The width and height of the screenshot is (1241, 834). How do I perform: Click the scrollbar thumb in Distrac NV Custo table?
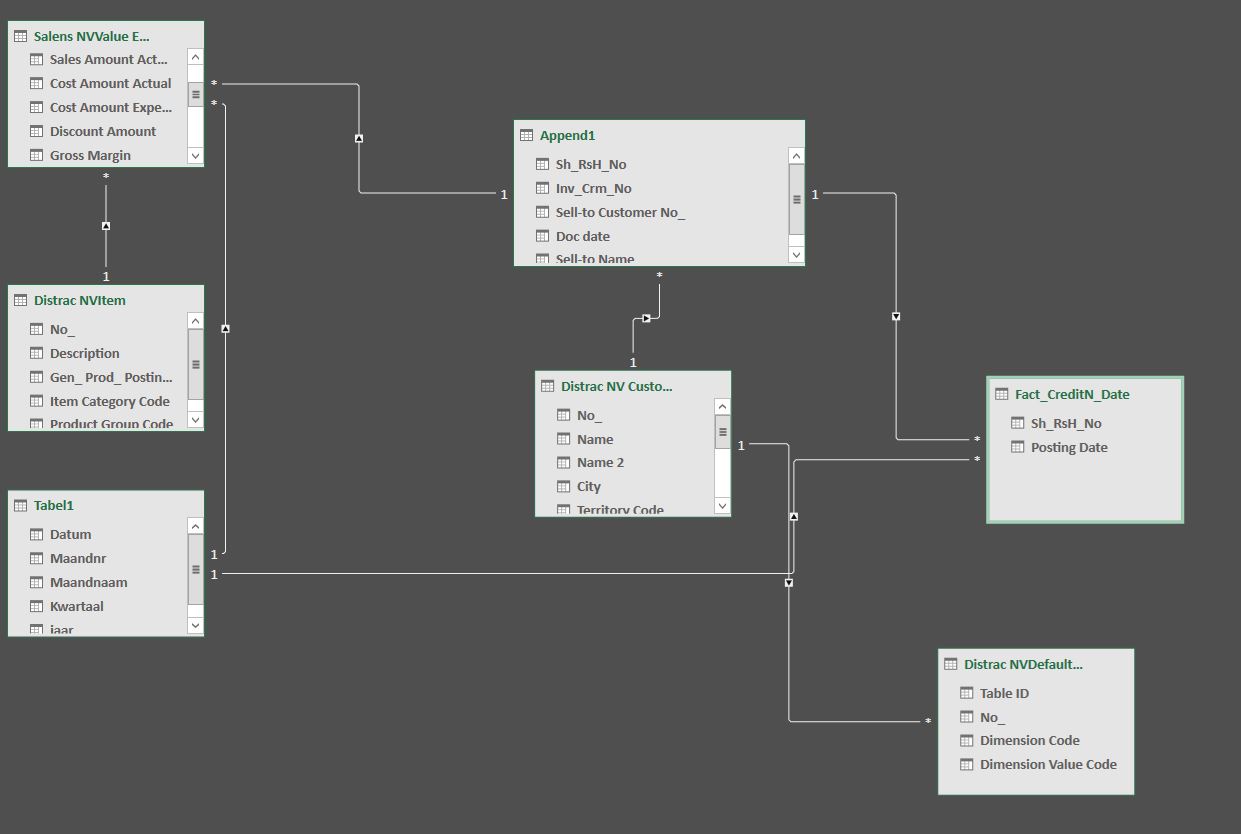723,433
